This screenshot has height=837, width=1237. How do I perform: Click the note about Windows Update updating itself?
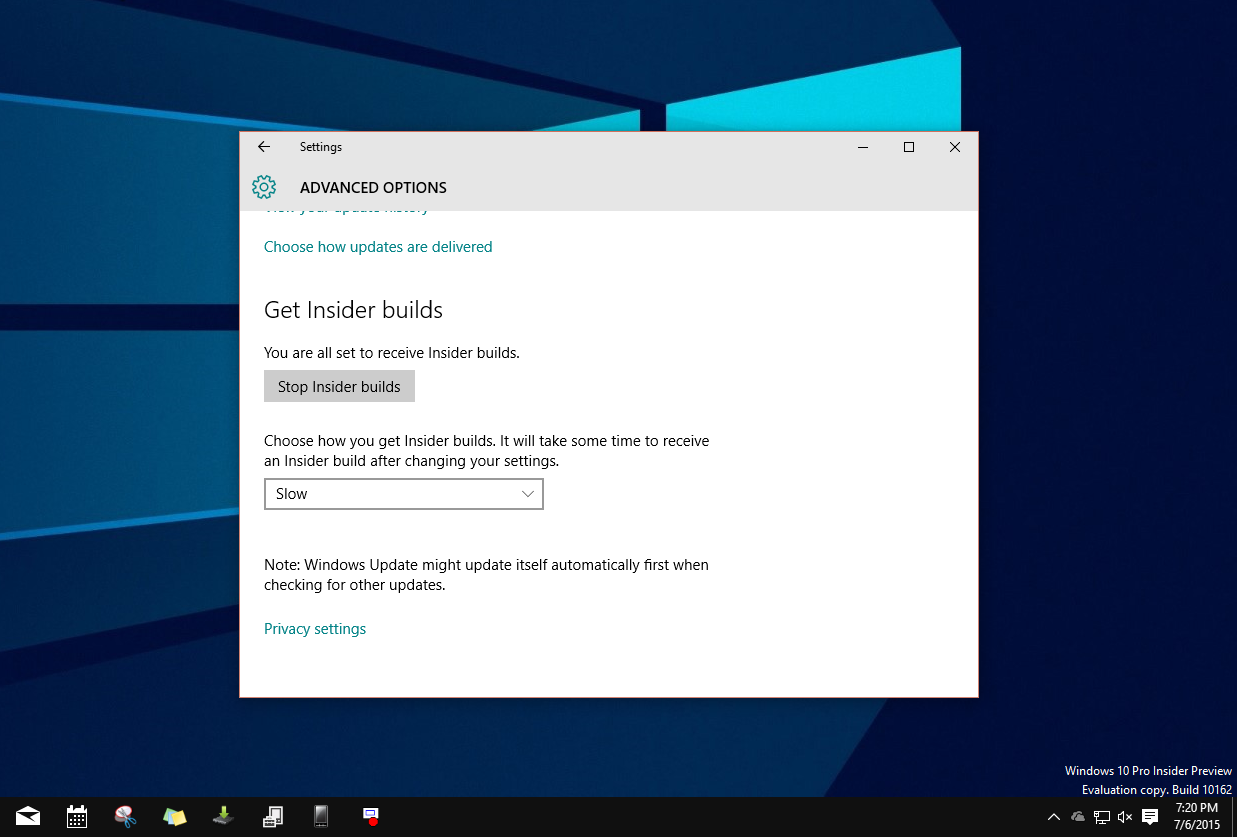(486, 575)
